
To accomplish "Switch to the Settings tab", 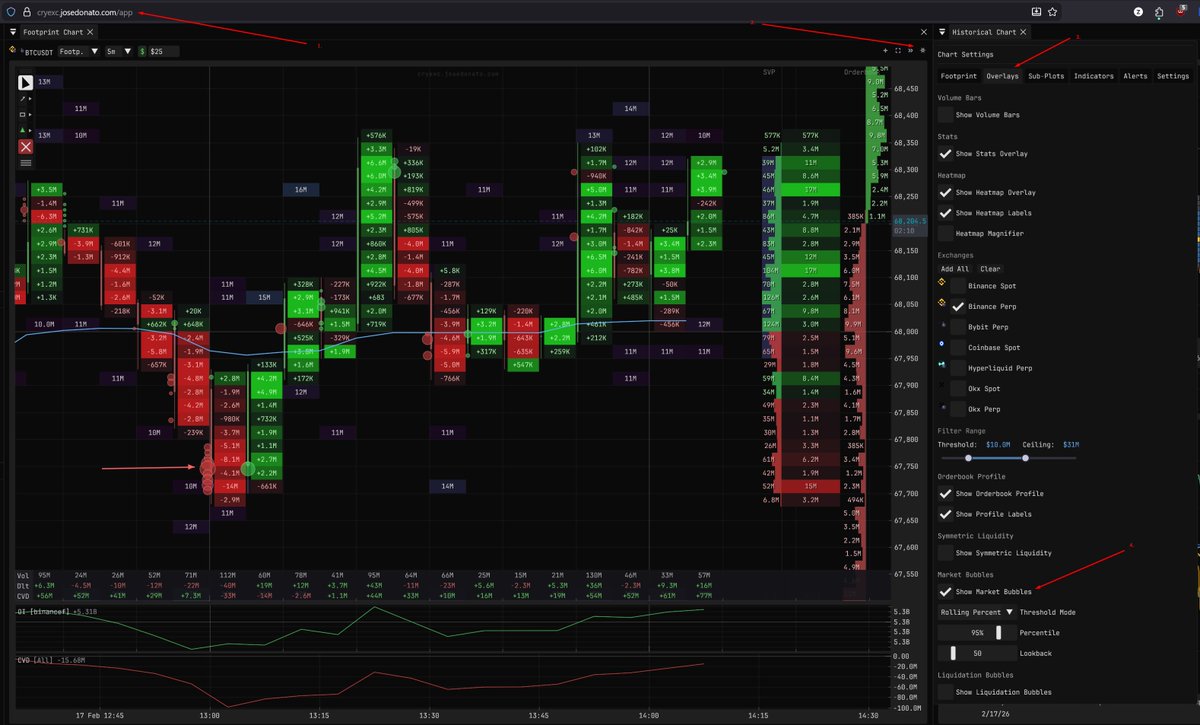I will tap(1173, 76).
